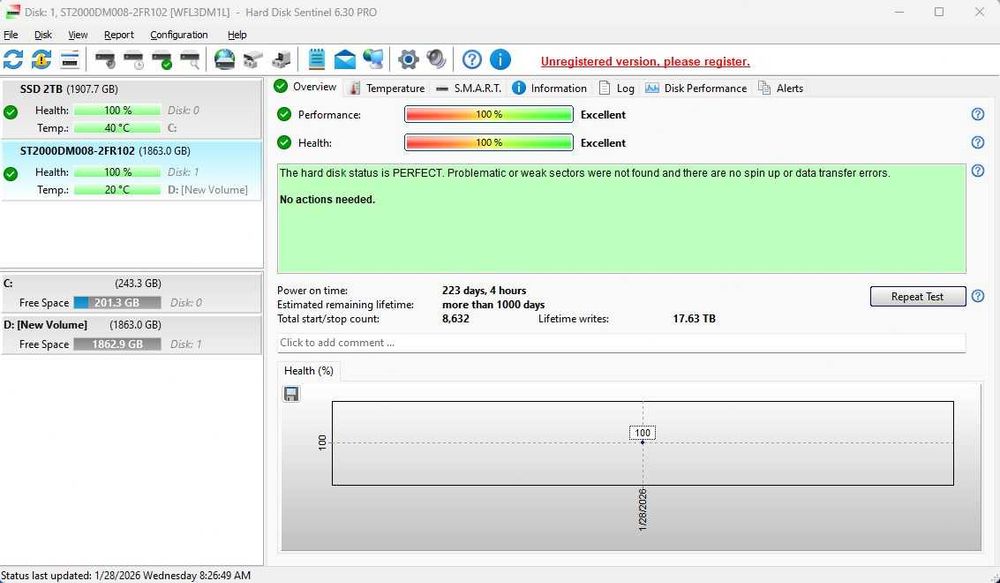
Task: Switch to the Disk Performance tab
Action: (696, 88)
